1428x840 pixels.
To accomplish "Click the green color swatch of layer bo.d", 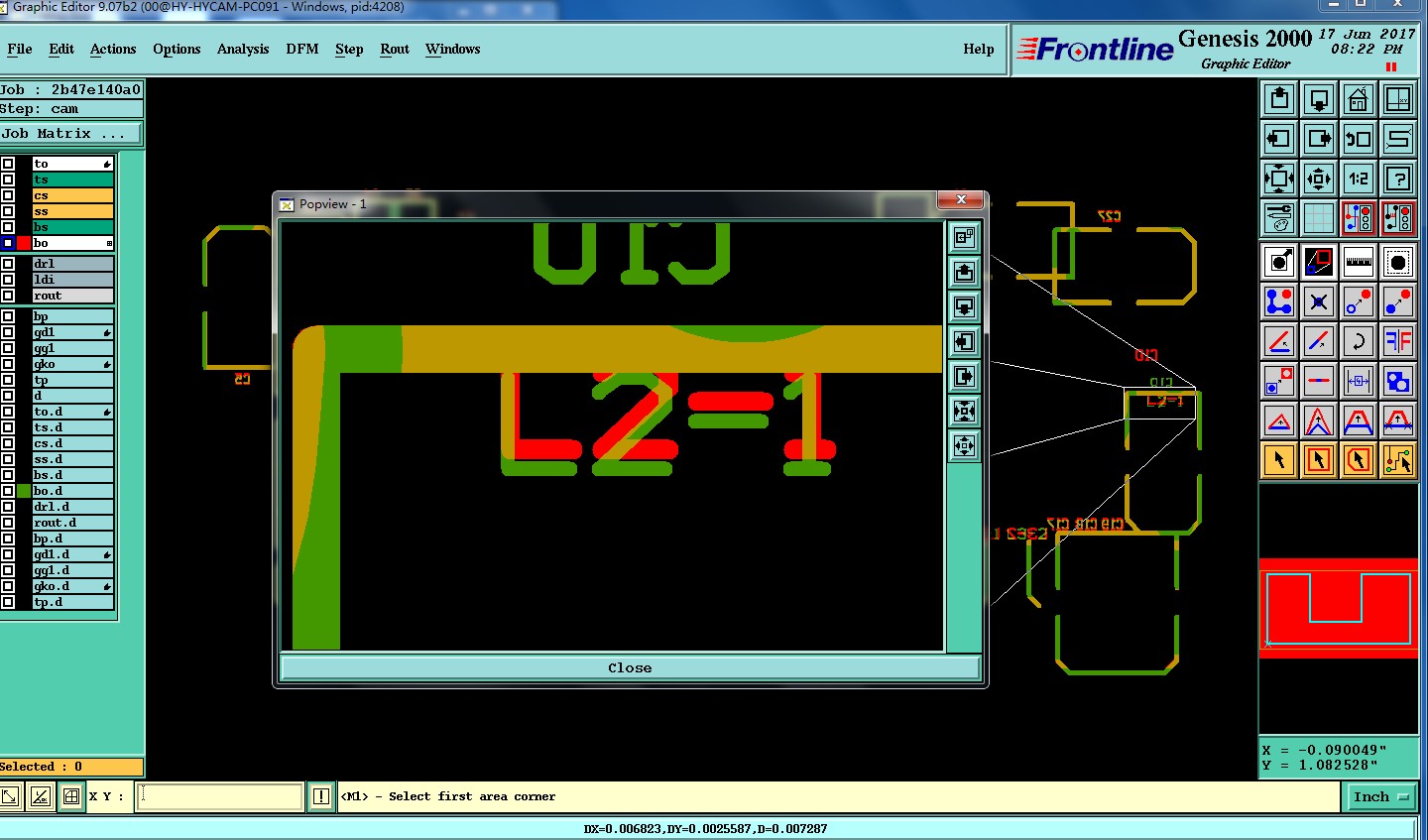I will (24, 491).
